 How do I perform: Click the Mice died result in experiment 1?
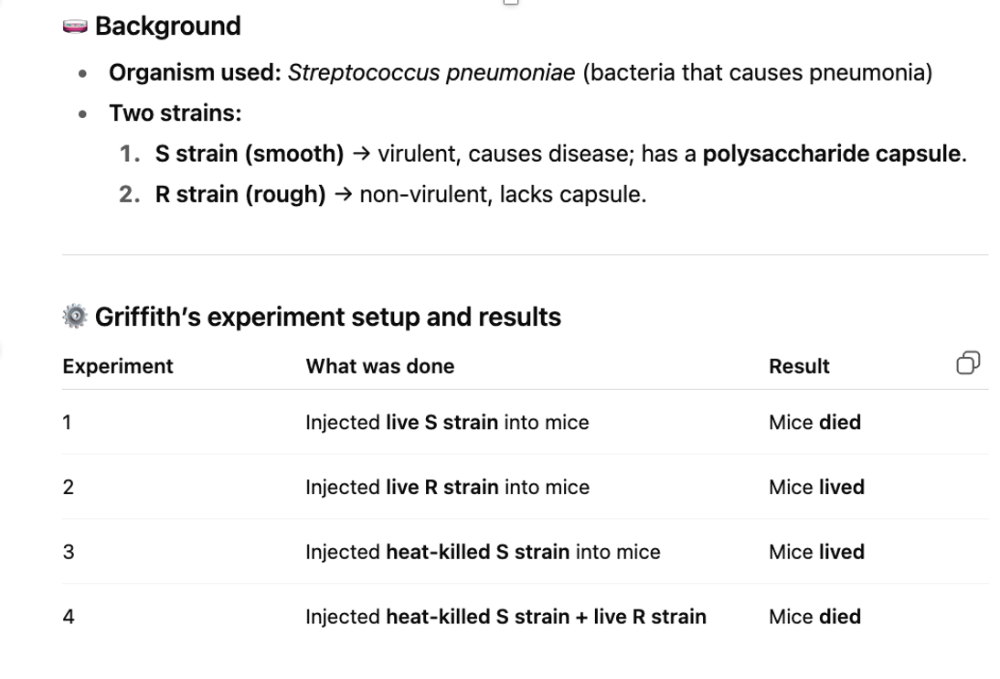click(x=814, y=422)
